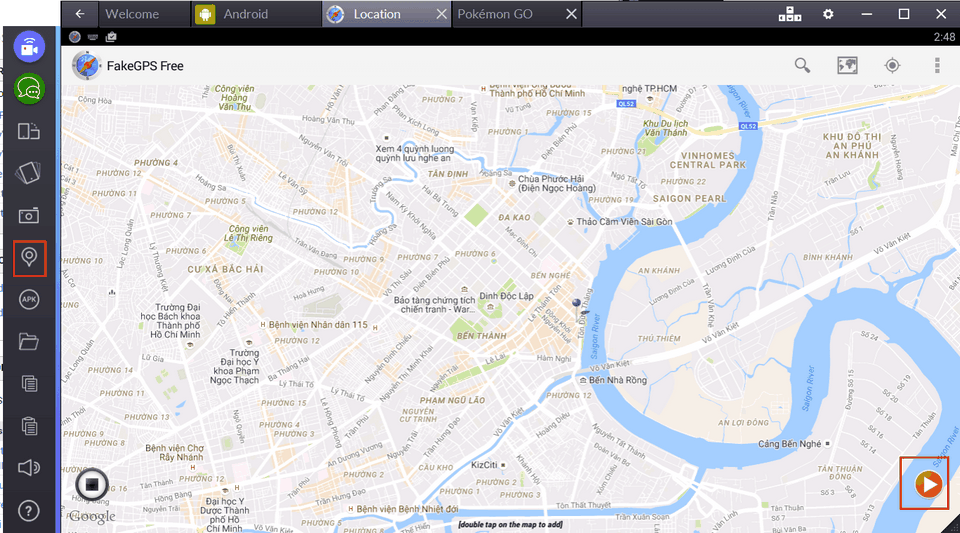The height and width of the screenshot is (533, 960).
Task: Stop fake location with the stop button
Action: tap(92, 485)
